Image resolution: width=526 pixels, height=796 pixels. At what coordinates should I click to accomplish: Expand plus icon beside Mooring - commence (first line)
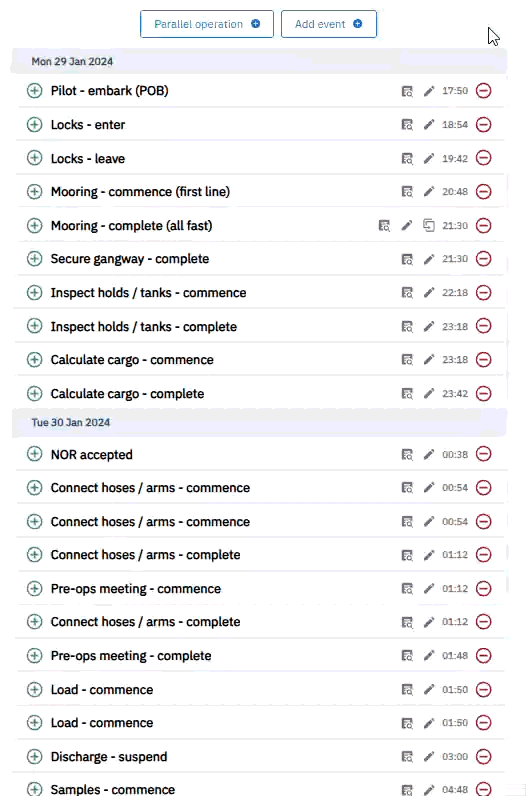point(35,192)
